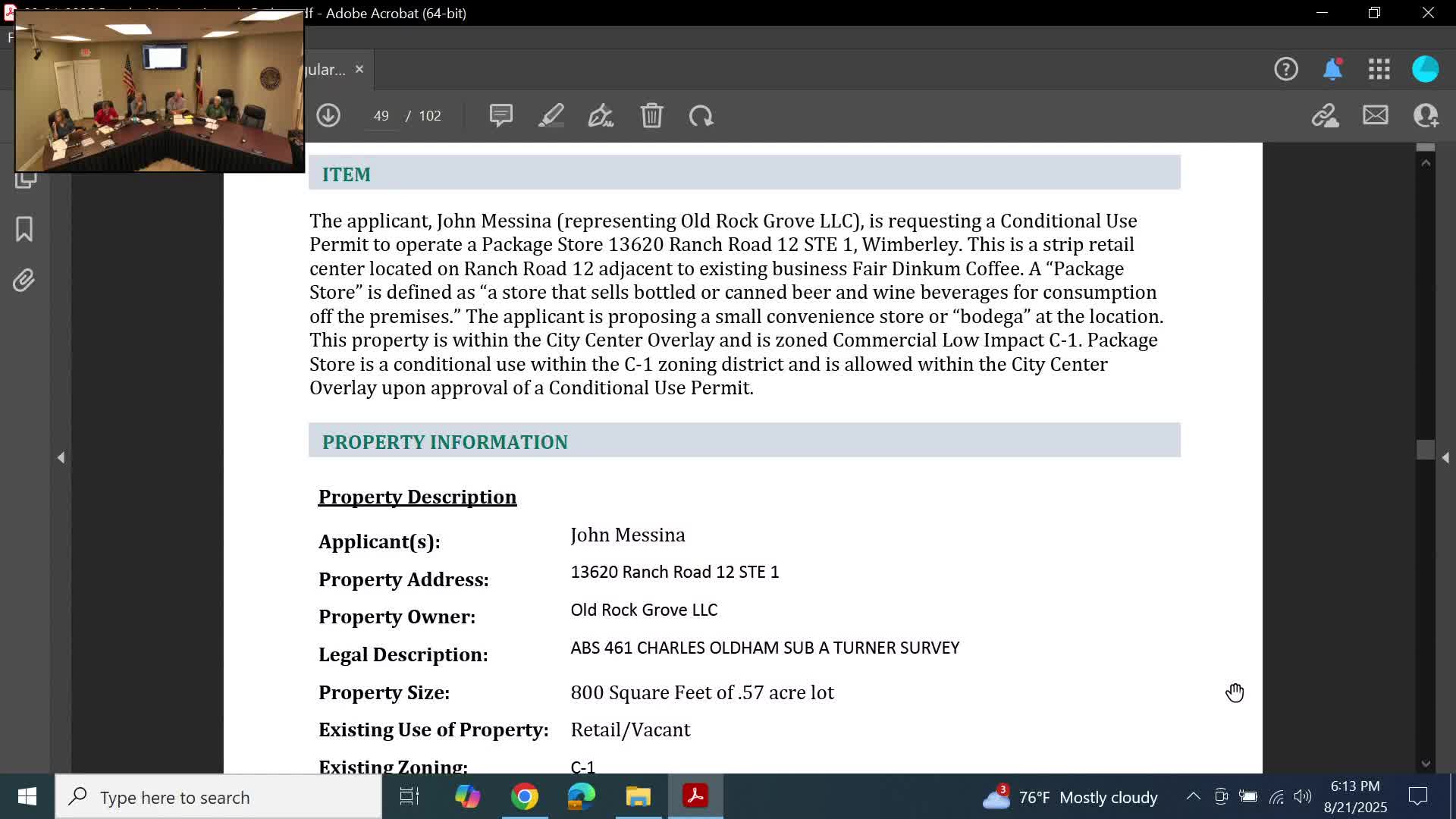Click the trash delete icon
Screen dimensions: 1456x819
click(651, 115)
